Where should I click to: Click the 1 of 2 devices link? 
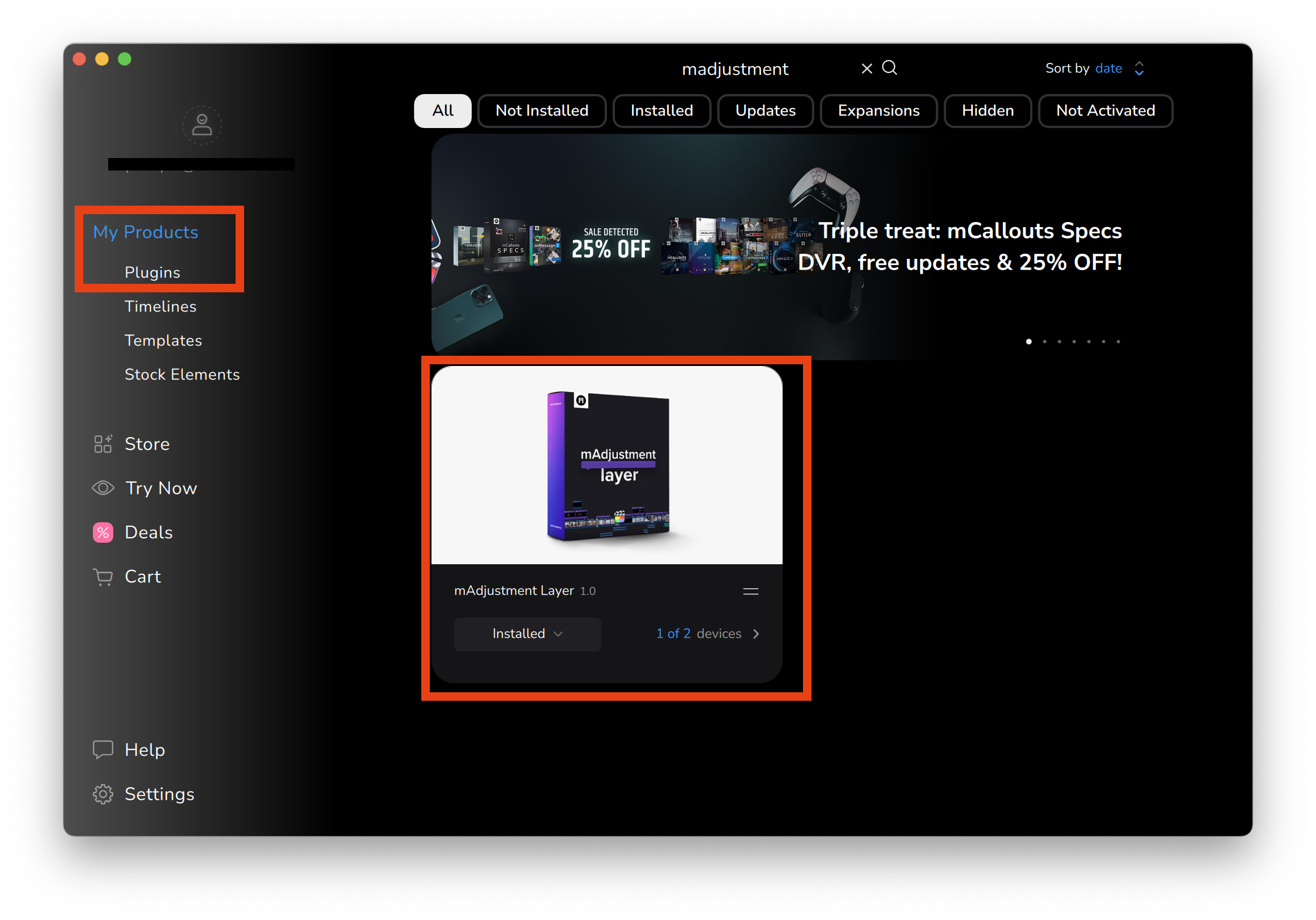pos(698,633)
